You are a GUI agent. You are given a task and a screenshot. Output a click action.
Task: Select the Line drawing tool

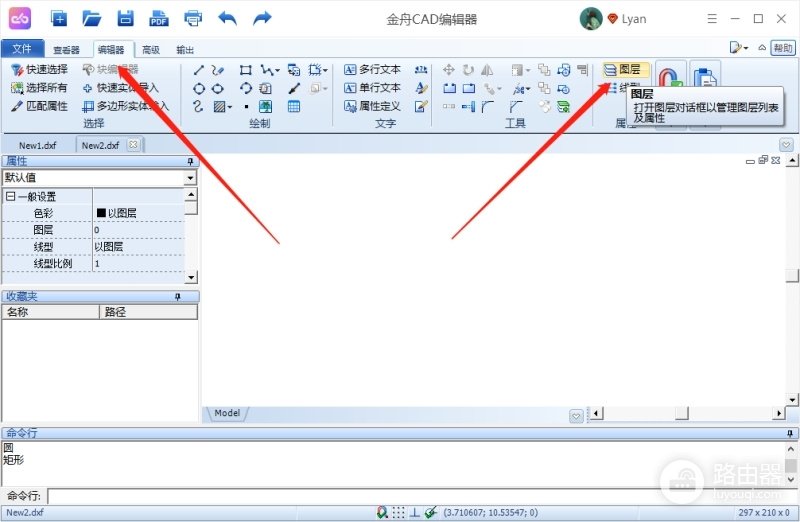(199, 70)
